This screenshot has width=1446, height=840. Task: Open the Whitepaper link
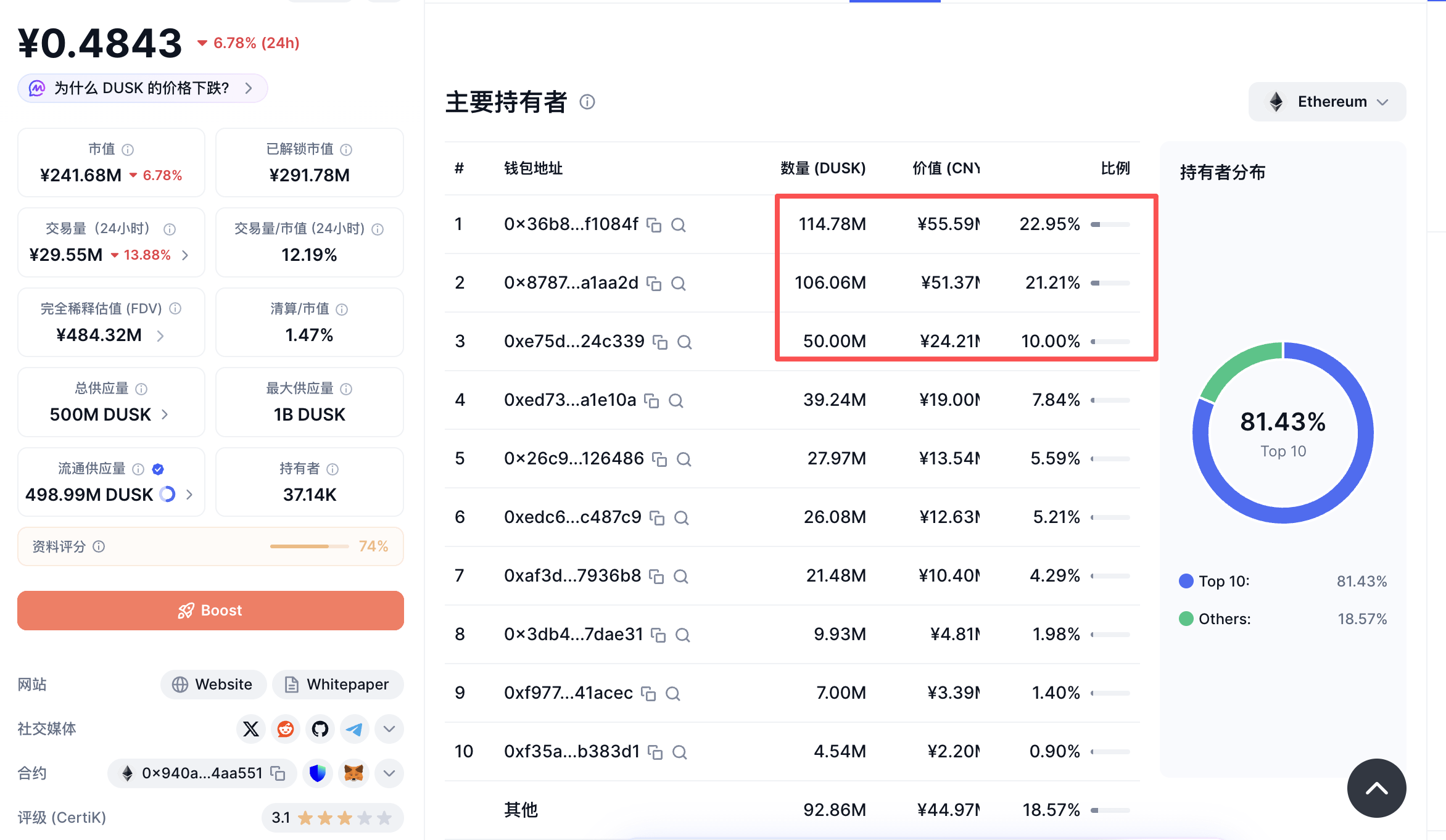coord(337,685)
